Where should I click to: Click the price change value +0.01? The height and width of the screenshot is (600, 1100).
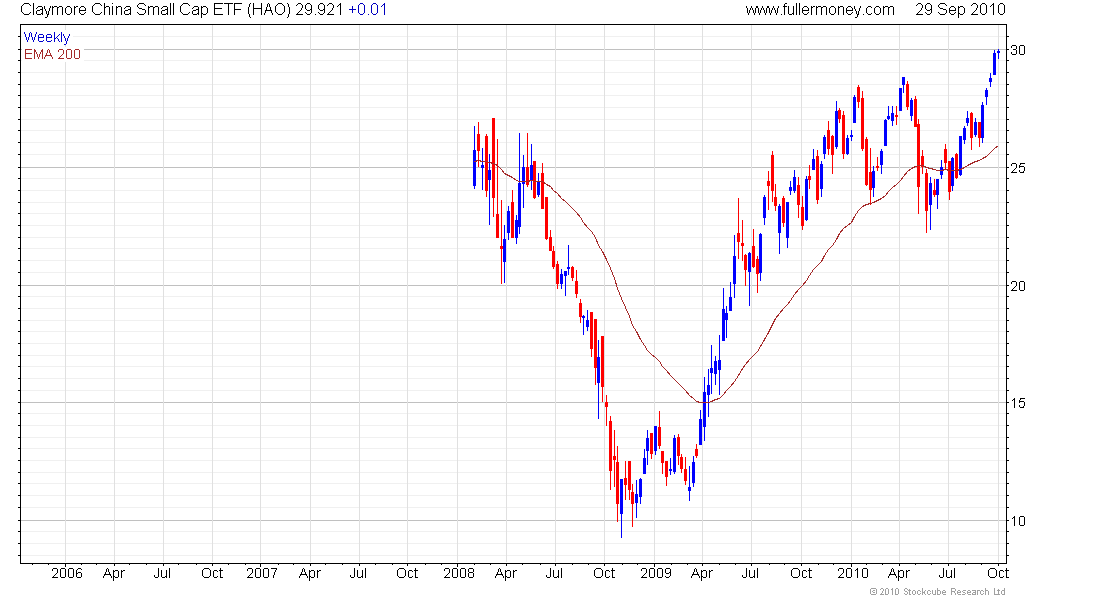coord(368,10)
